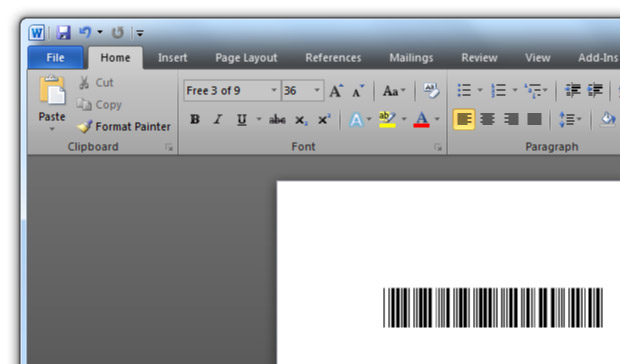Viewport: 620px width, 364px height.
Task: Toggle Align Text Left
Action: pyautogui.click(x=464, y=119)
